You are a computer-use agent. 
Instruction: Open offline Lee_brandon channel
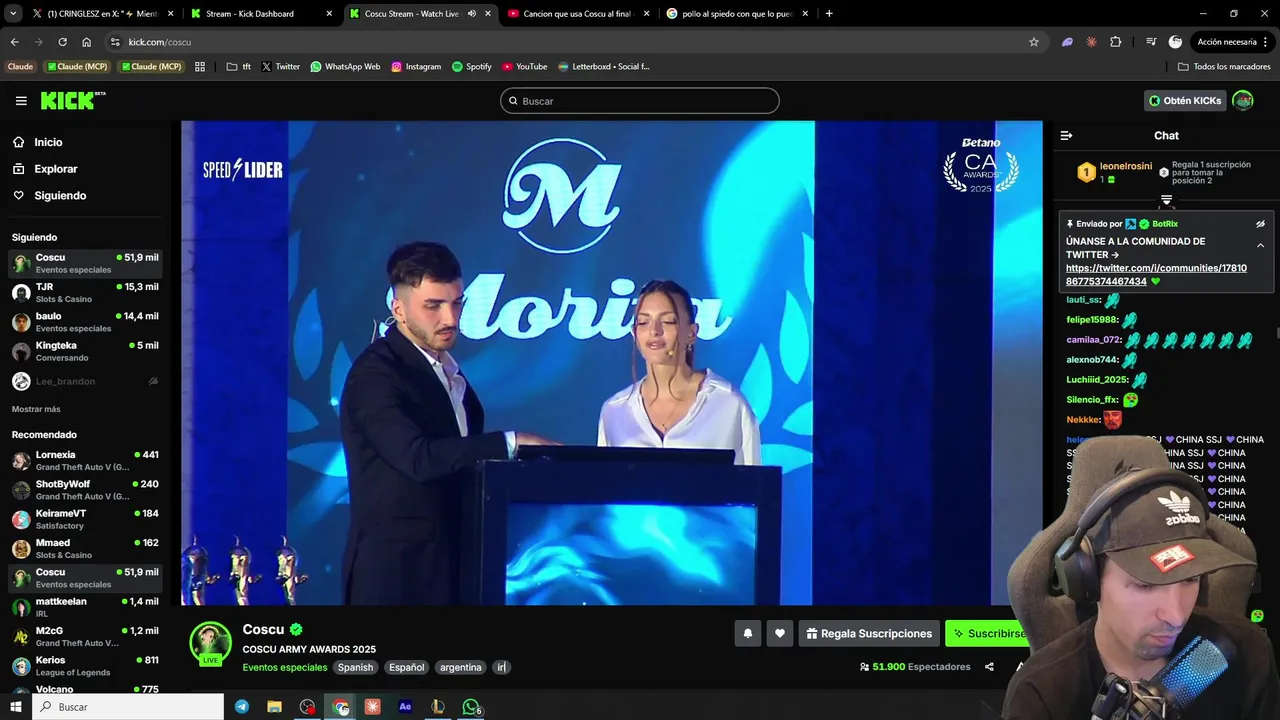[x=85, y=381]
